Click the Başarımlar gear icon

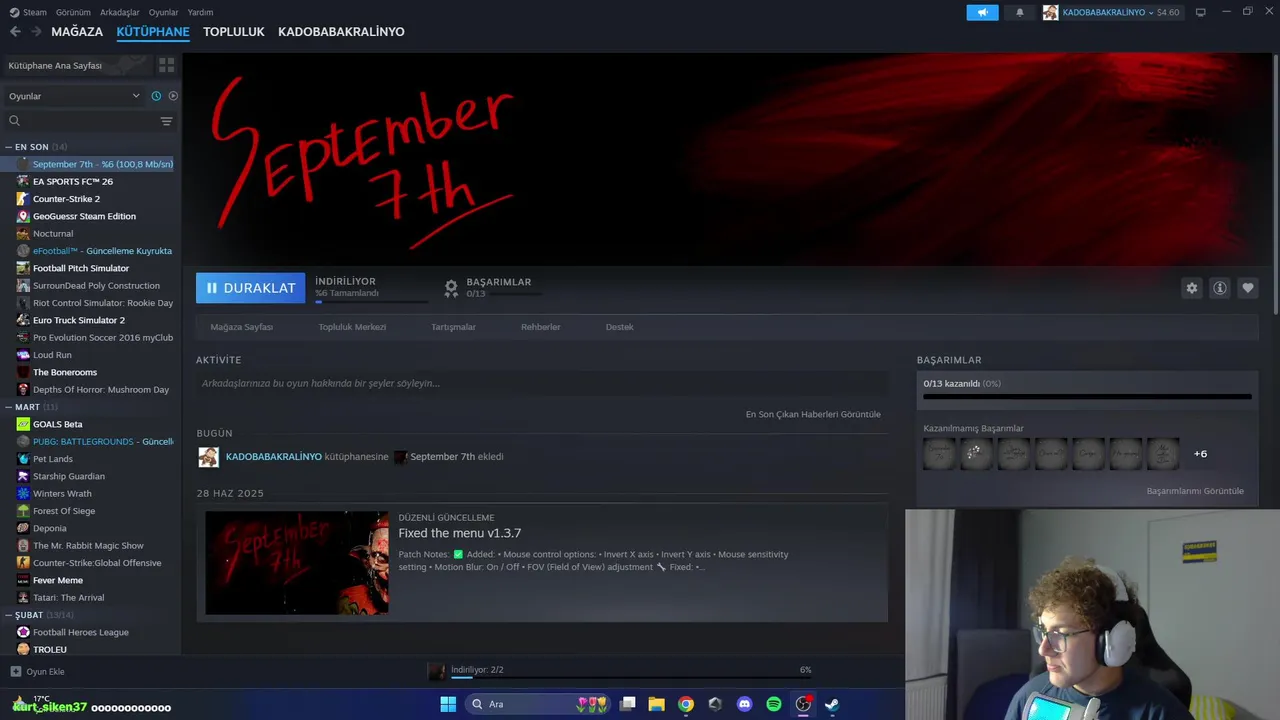451,288
